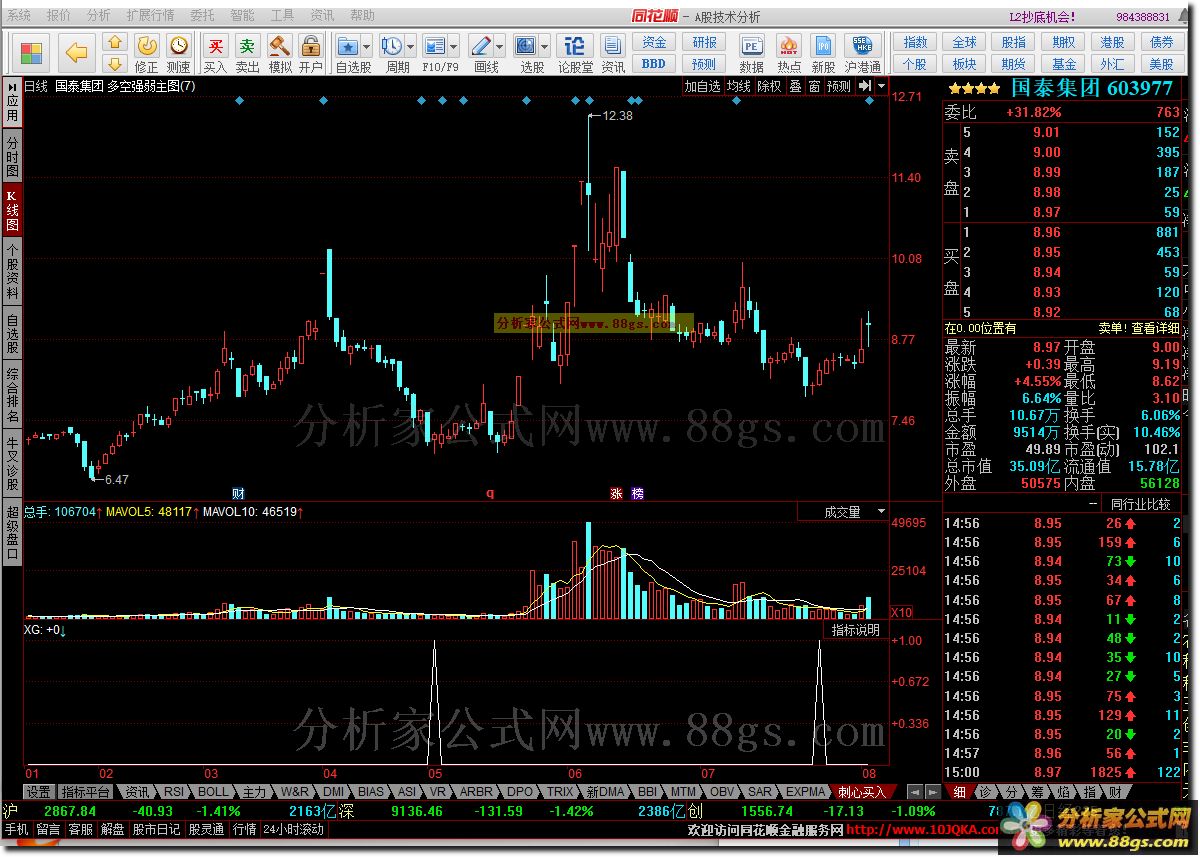Select the 个股资料 sidebar tab
Screen dimensions: 1200x857
point(12,271)
